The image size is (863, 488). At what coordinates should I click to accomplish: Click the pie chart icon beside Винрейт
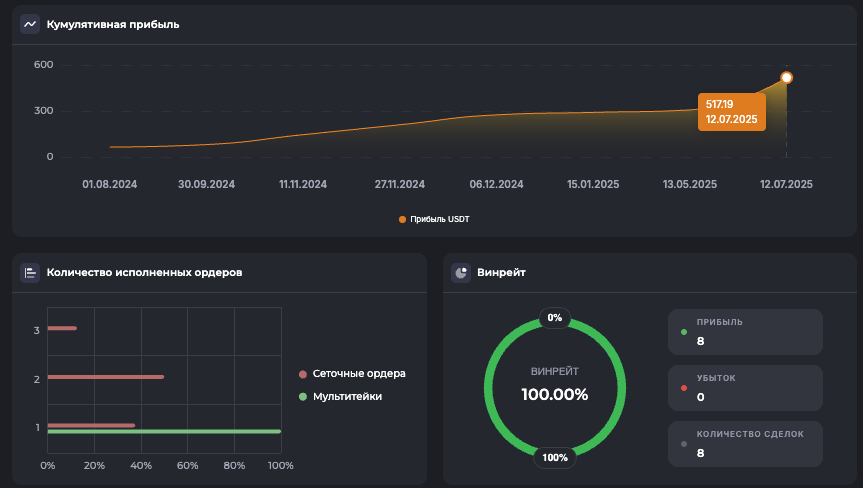click(x=461, y=272)
